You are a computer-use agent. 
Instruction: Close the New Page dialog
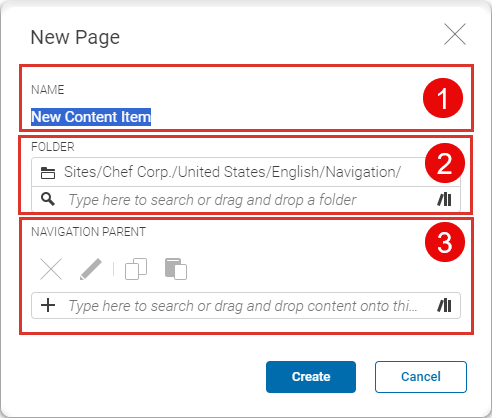455,34
